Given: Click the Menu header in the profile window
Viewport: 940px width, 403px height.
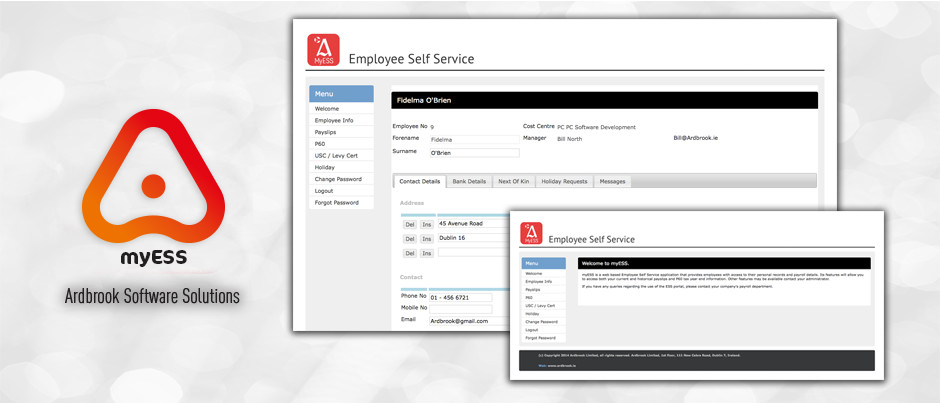Looking at the screenshot, I should coord(341,94).
